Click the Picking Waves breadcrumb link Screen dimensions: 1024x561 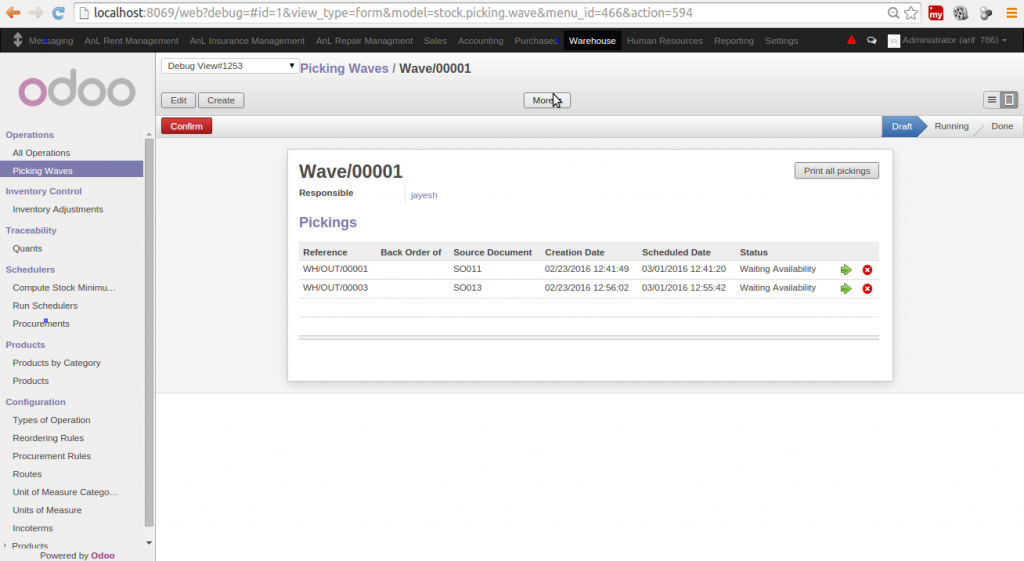(x=344, y=68)
